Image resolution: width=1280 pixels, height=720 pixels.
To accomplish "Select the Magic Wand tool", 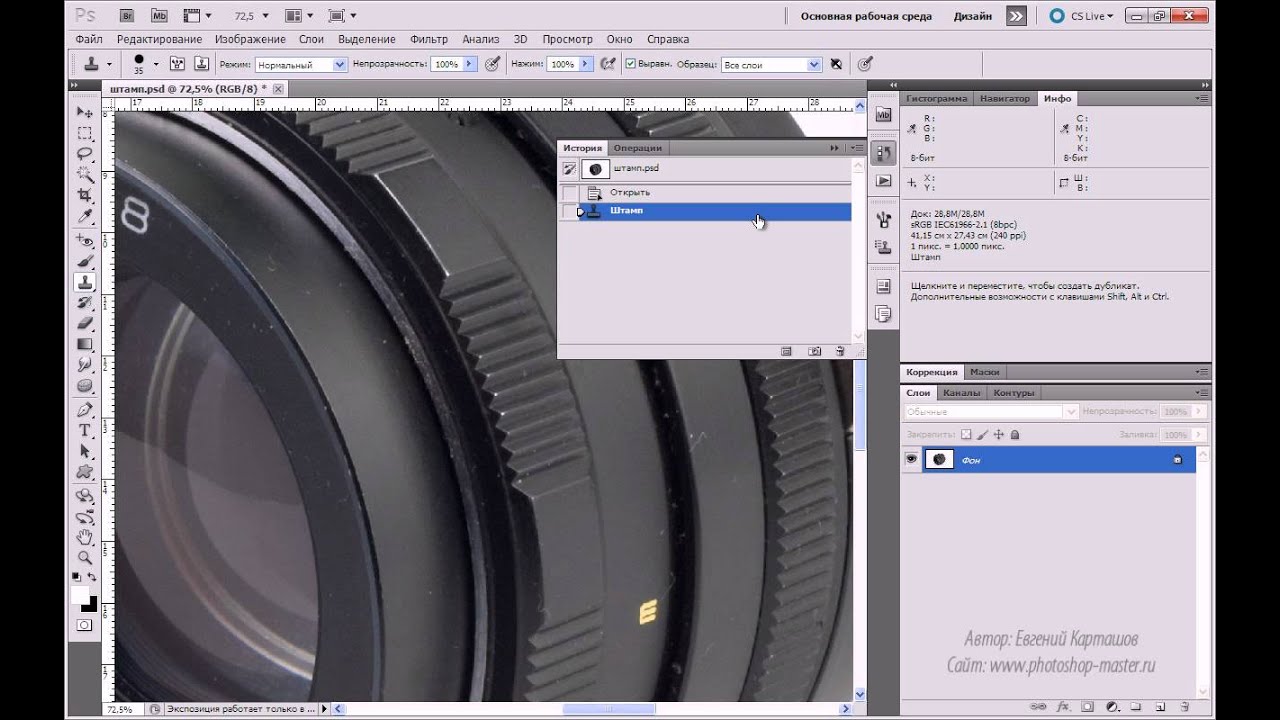I will point(85,174).
